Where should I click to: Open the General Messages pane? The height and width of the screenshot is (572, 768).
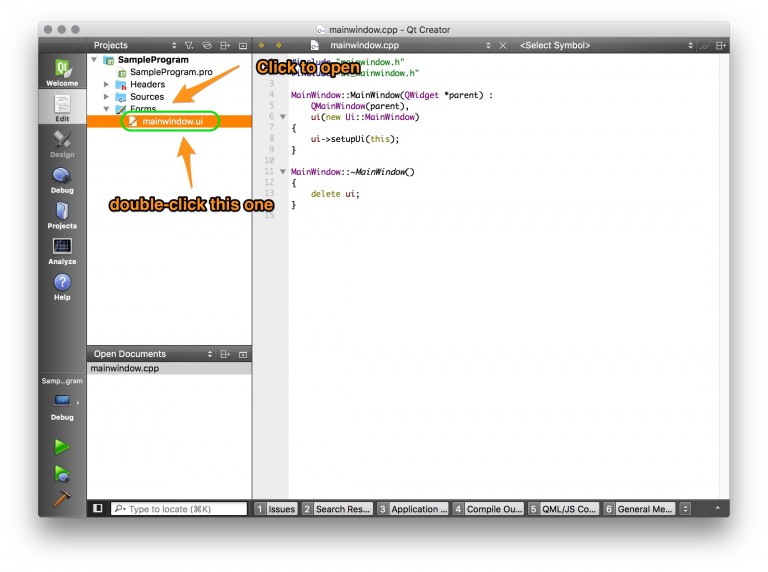pyautogui.click(x=639, y=509)
